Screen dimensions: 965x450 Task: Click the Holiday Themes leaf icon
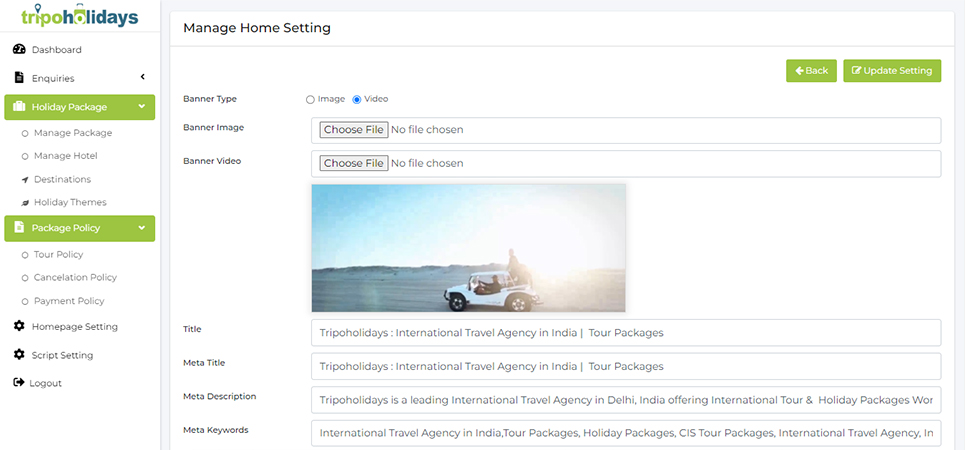pos(25,203)
